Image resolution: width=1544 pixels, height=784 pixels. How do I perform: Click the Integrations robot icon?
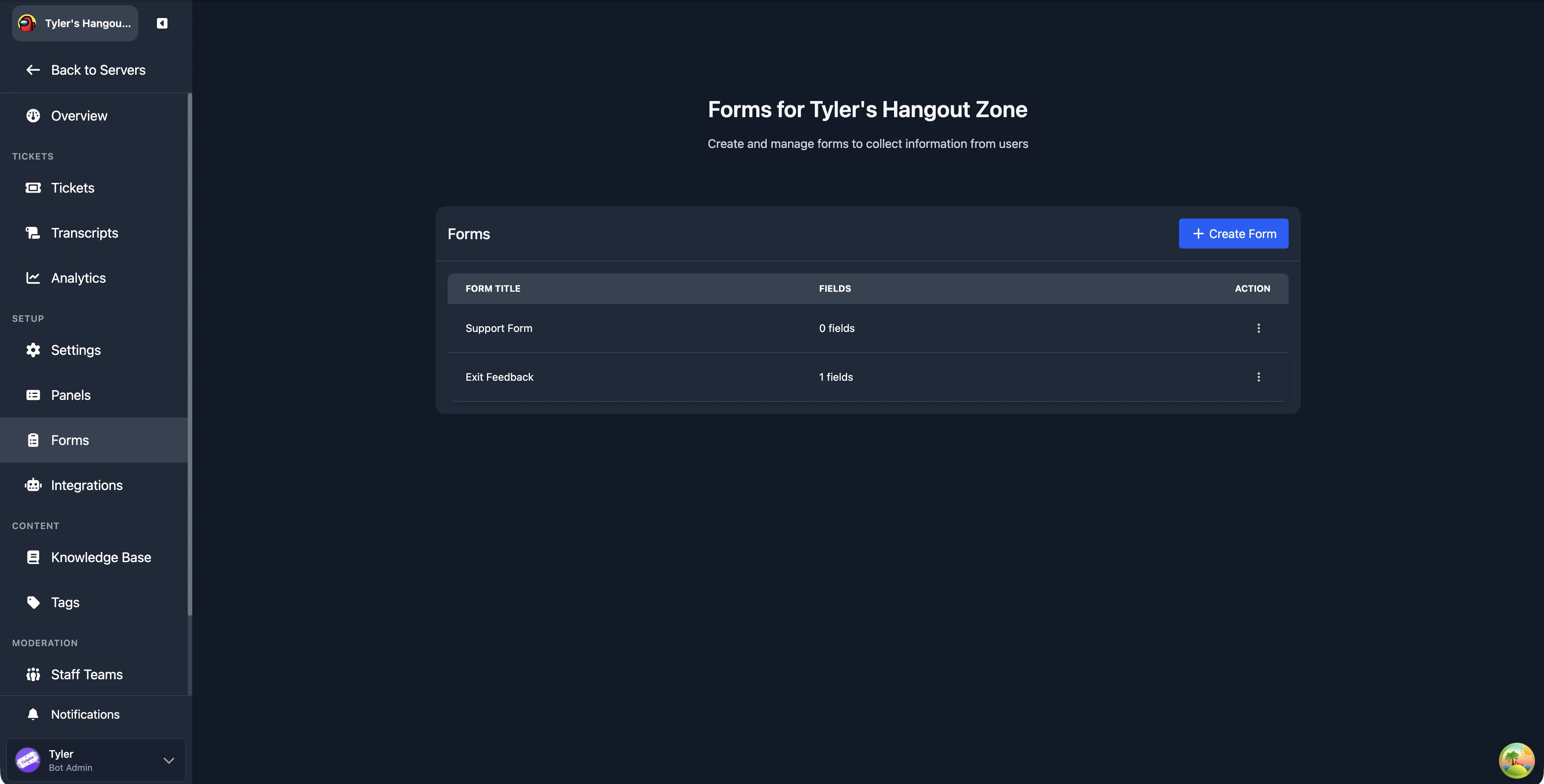(x=33, y=485)
